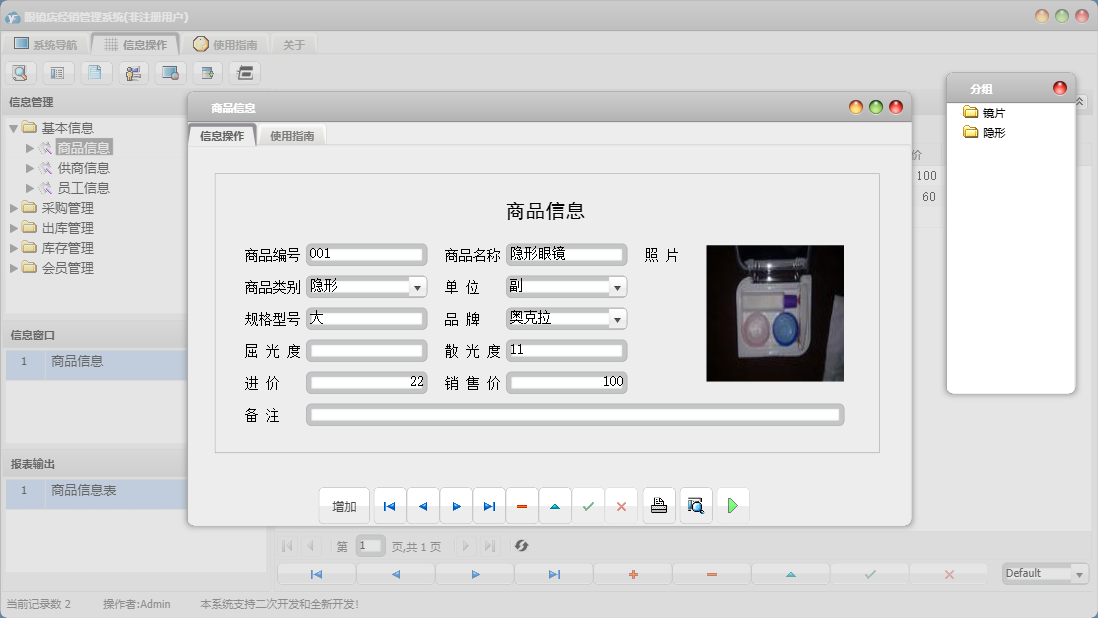
Task: Cancel edits with red X icon
Action: pyautogui.click(x=622, y=505)
